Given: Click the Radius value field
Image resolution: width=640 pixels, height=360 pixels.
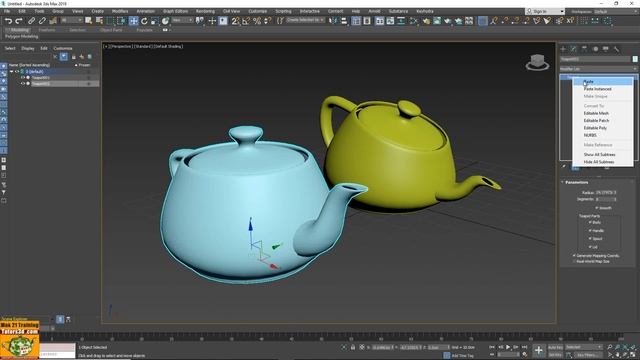Looking at the screenshot, I should coord(606,192).
